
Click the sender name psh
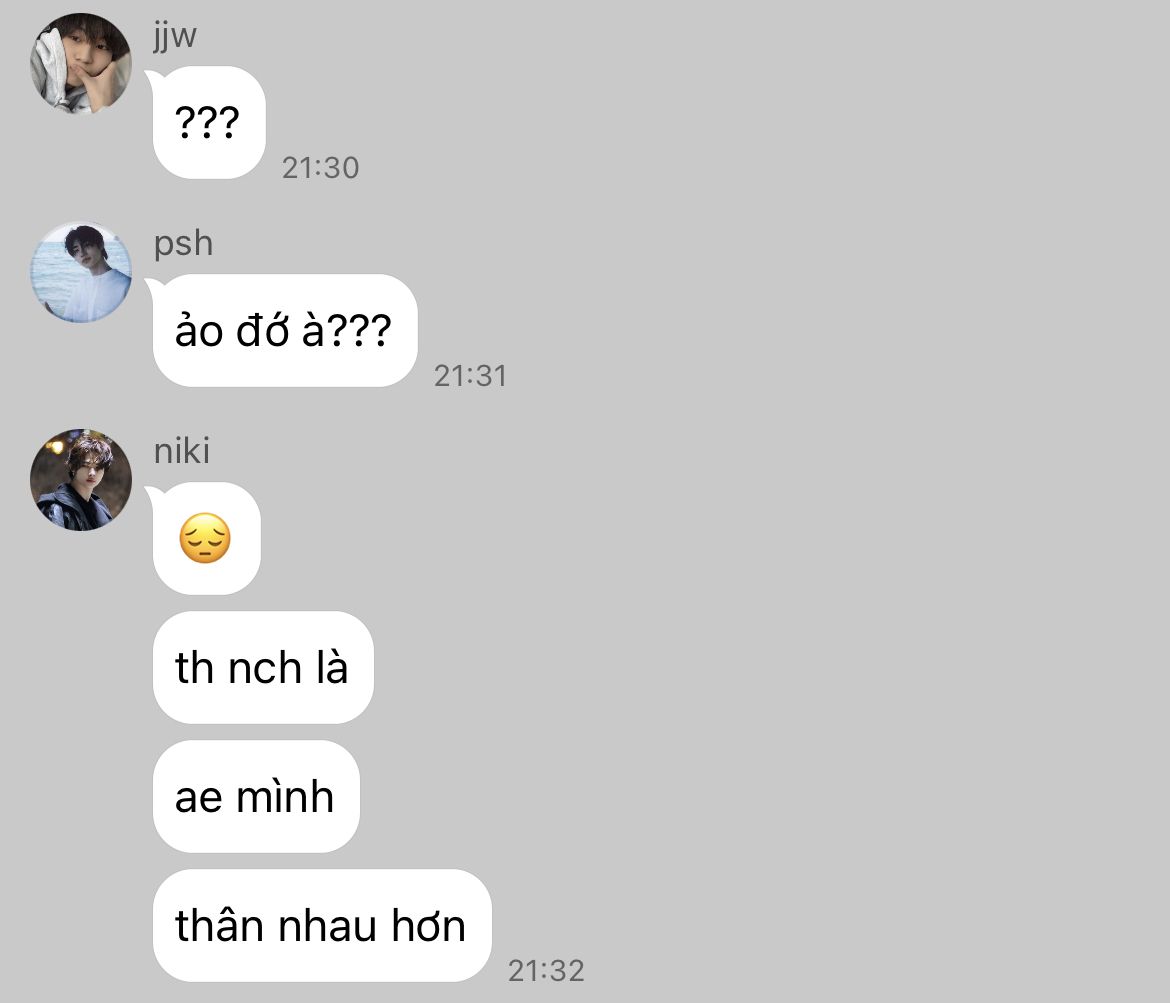(184, 243)
